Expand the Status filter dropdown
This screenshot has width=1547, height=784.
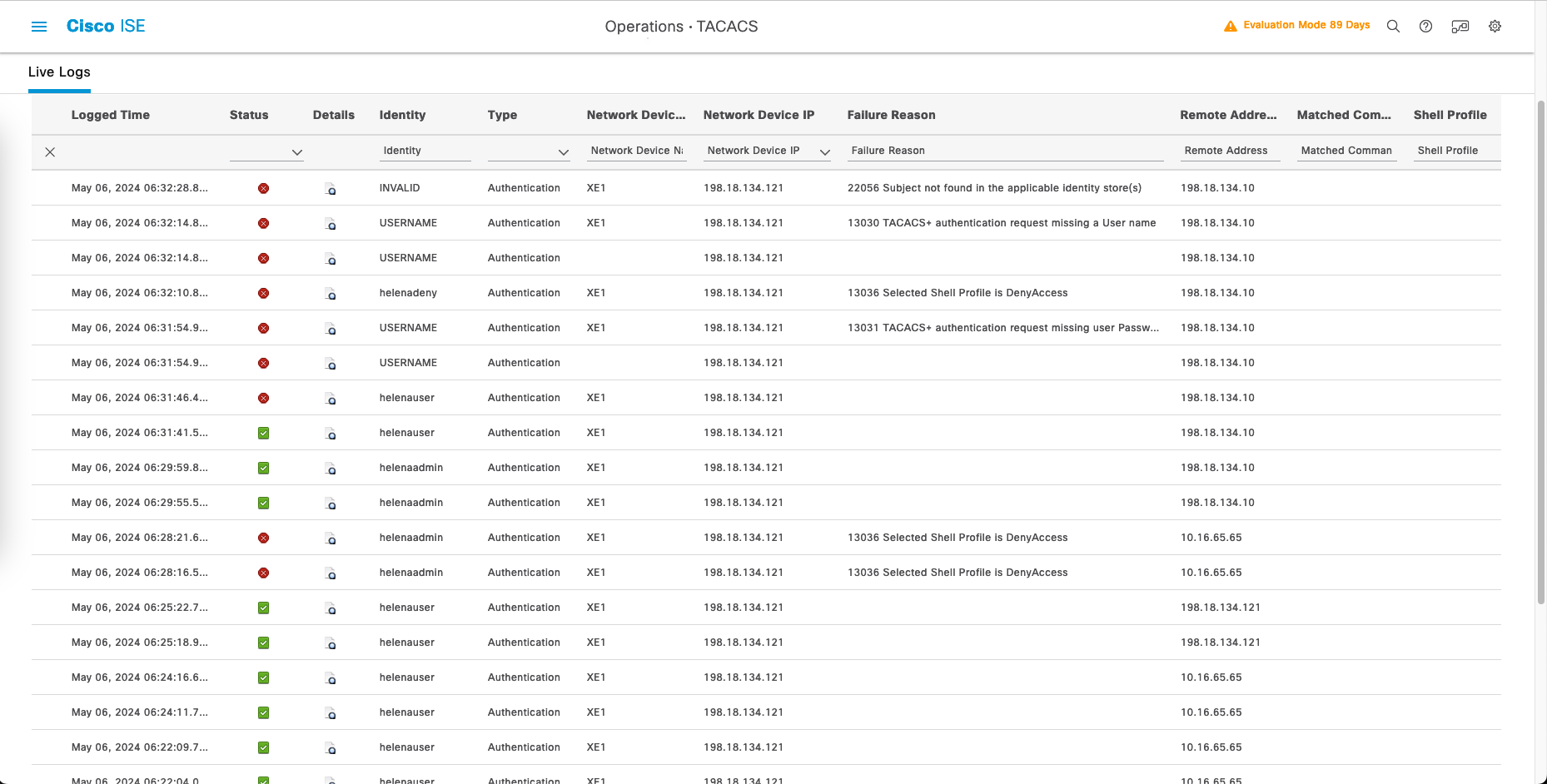pos(296,152)
